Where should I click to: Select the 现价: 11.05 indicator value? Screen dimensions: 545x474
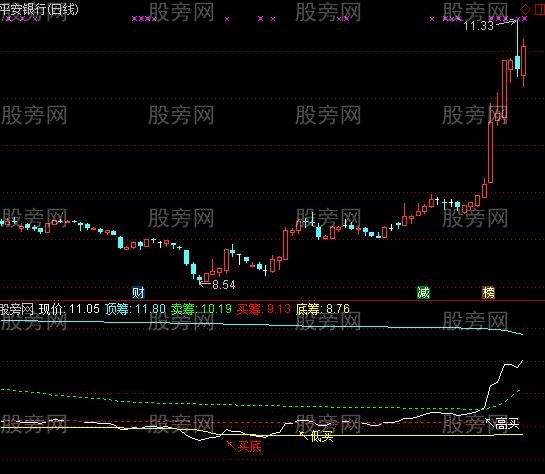click(69, 309)
